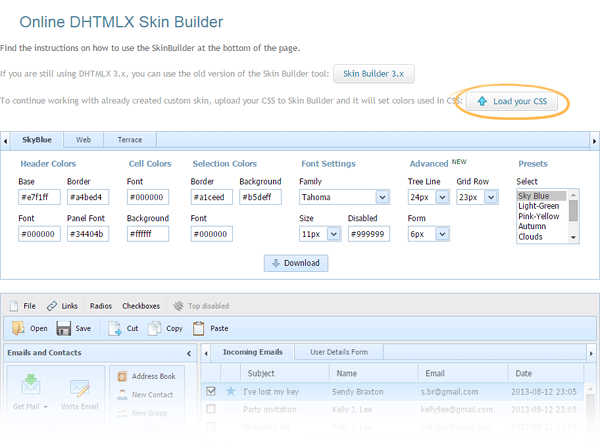Click the Load your CSS button
Image resolution: width=600 pixels, height=442 pixels.
(x=512, y=101)
